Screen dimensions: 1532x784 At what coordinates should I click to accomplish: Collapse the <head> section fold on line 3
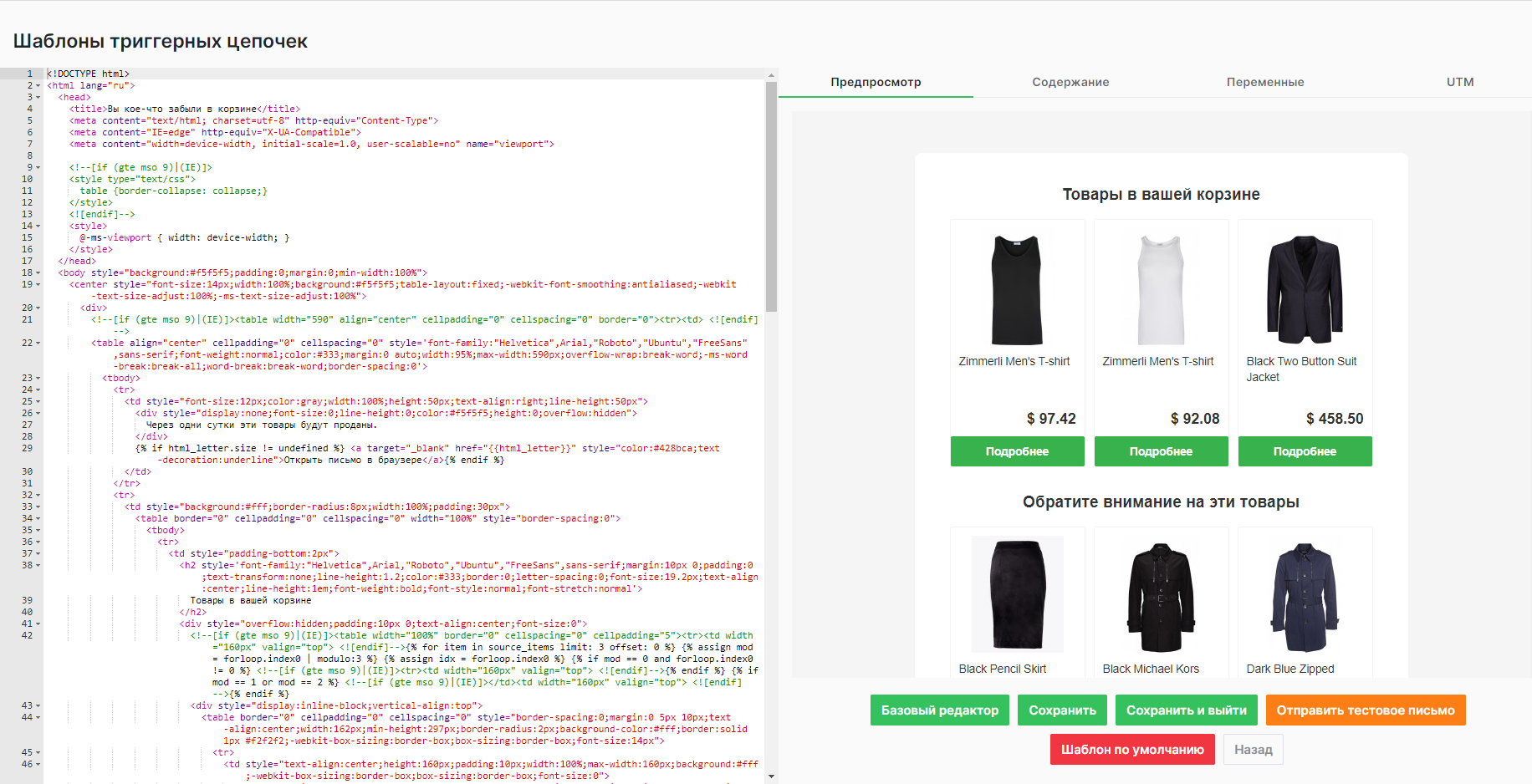(x=38, y=96)
